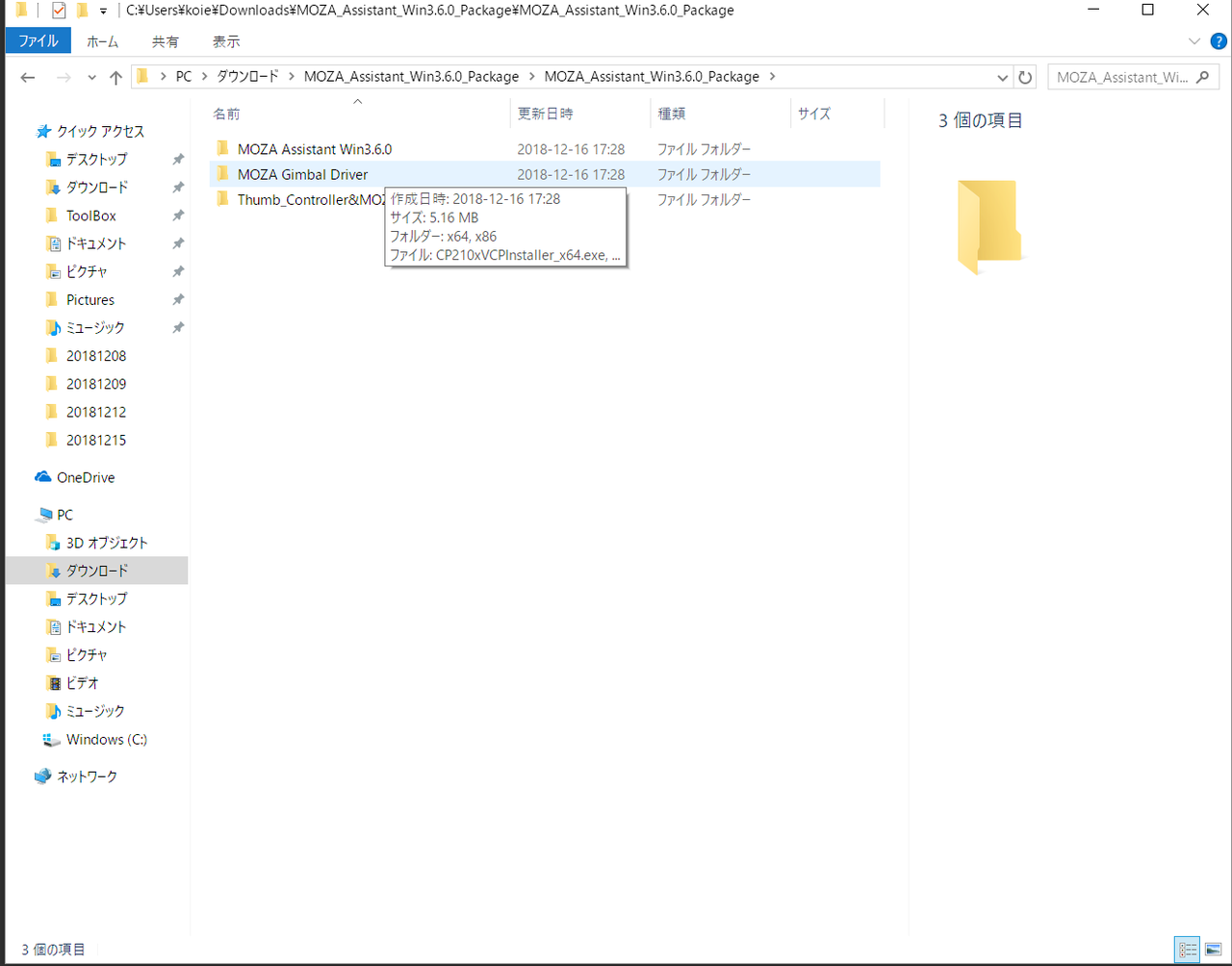Switch to details view in the status bar
Screen dimensions: 1232x966
click(x=1188, y=950)
